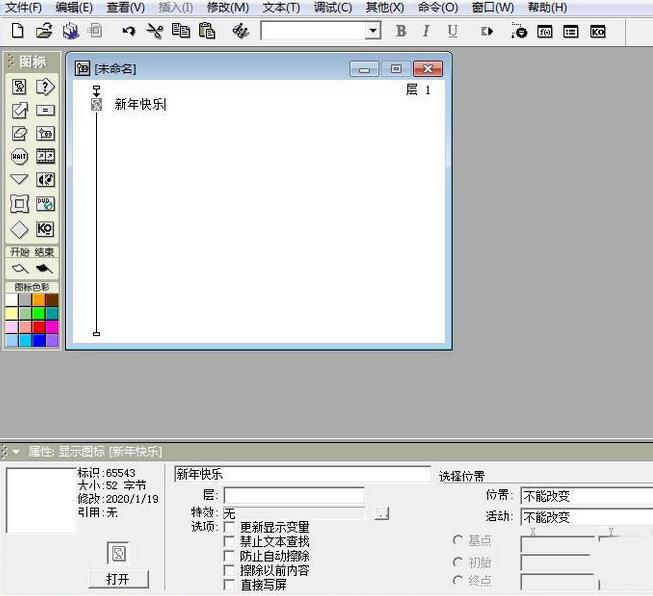653x596 pixels.
Task: Toggle Bold formatting button
Action: click(401, 31)
